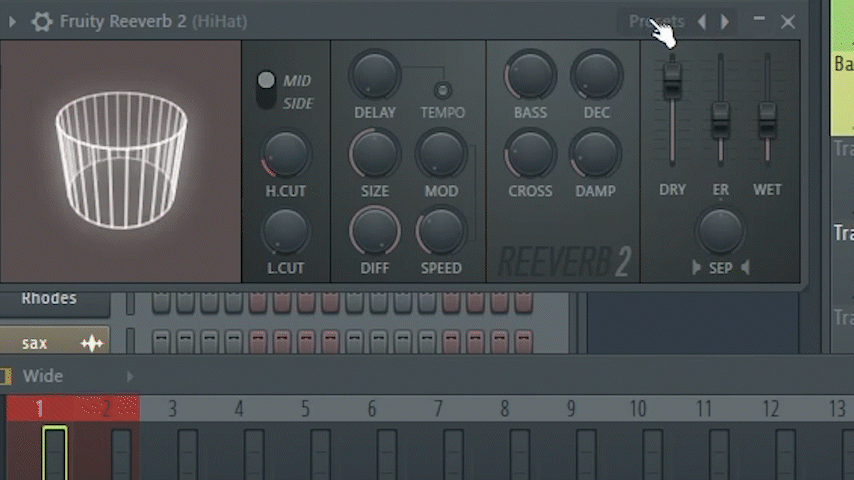The image size is (854, 480).
Task: Click the MOD knob
Action: [x=441, y=154]
